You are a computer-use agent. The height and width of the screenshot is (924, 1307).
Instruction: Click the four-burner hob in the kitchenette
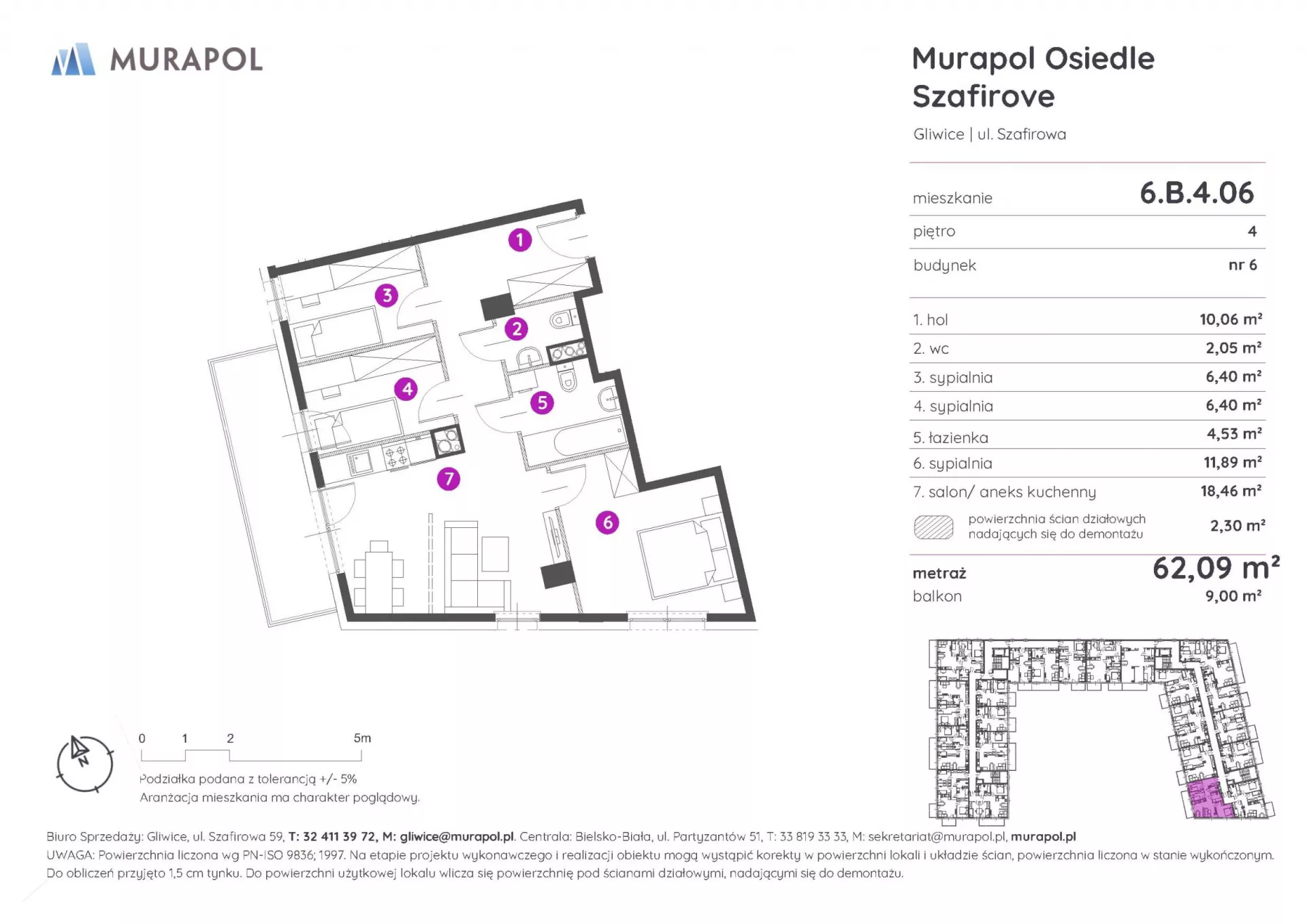tap(396, 457)
